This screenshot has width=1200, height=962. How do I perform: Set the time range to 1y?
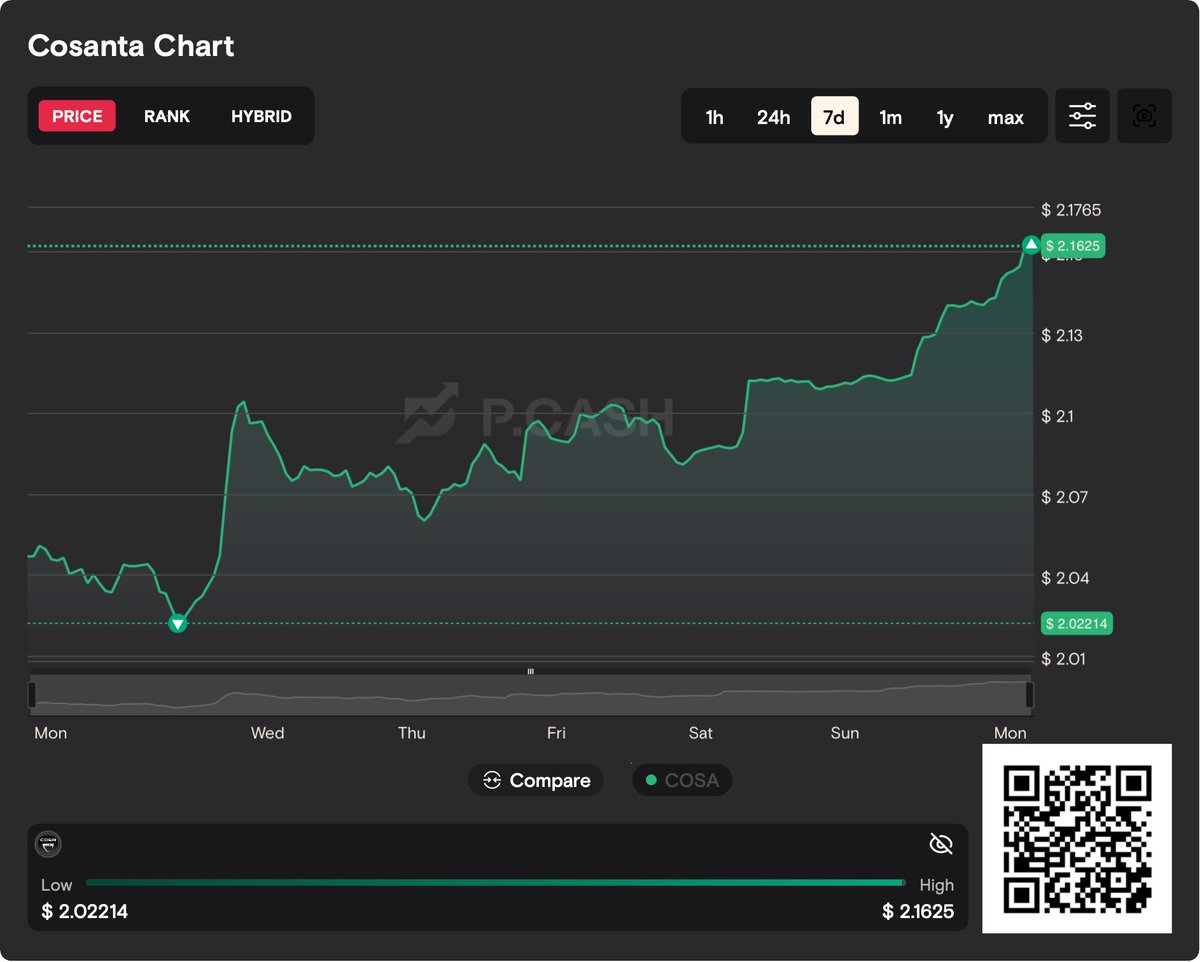pyautogui.click(x=945, y=117)
